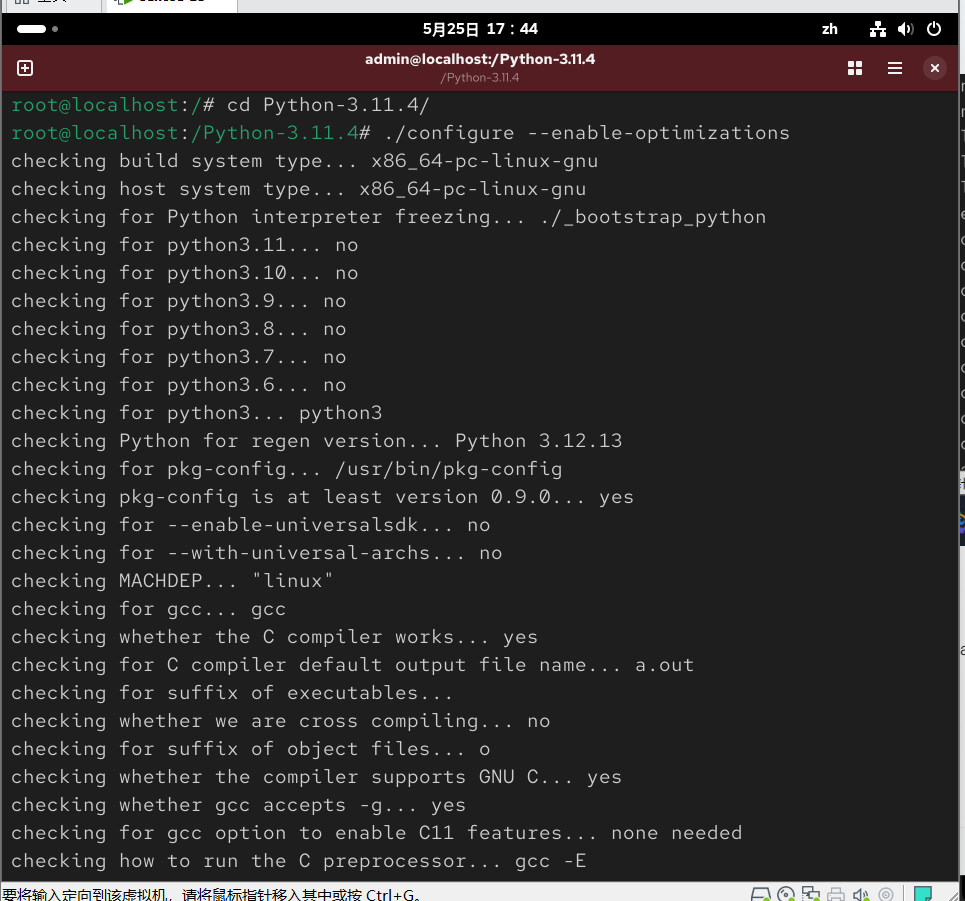The height and width of the screenshot is (901, 965).
Task: Switch input method using the zh indicator
Action: pyautogui.click(x=829, y=29)
